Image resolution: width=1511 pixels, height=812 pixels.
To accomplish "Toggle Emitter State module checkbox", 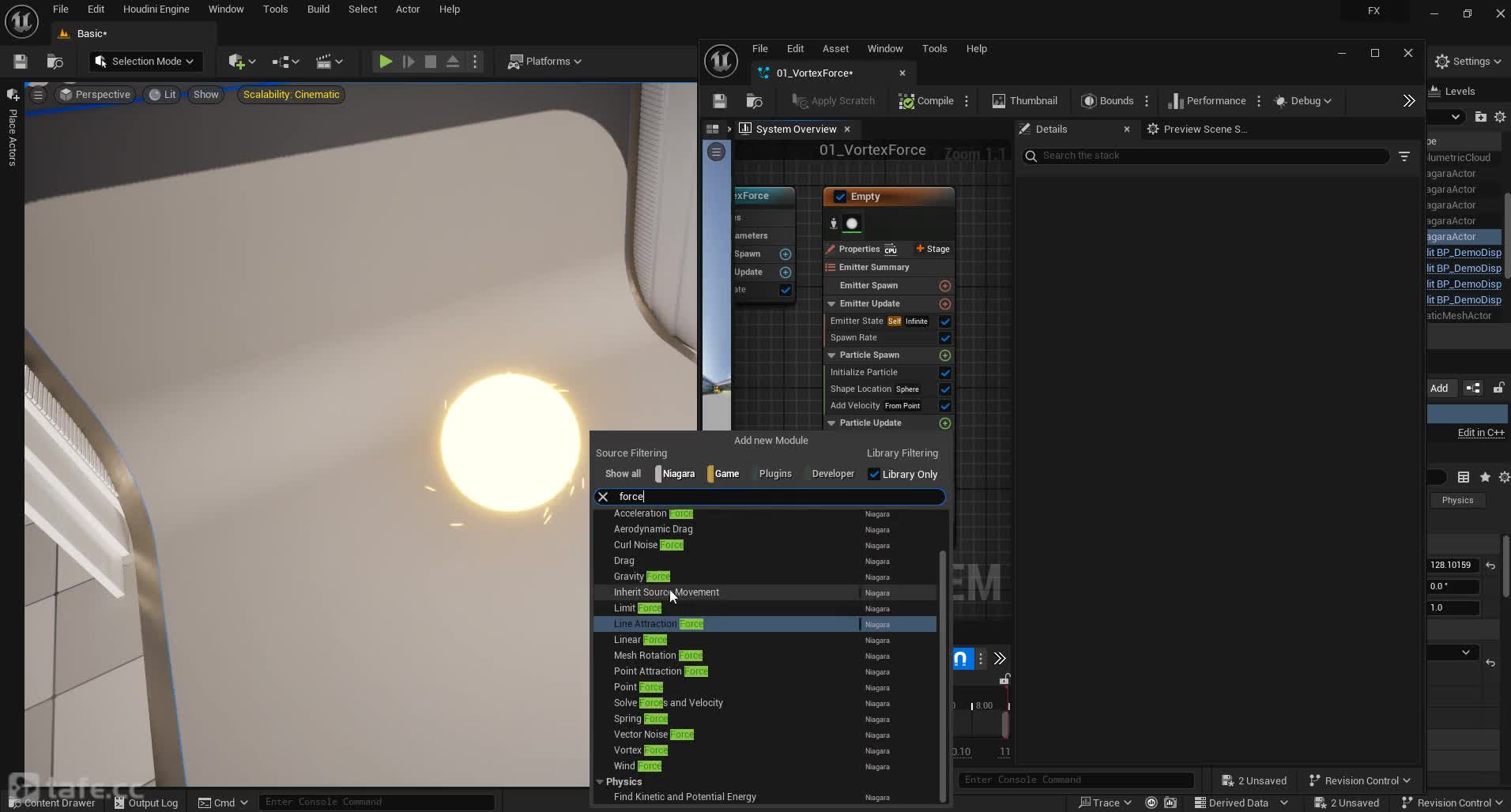I will (944, 321).
